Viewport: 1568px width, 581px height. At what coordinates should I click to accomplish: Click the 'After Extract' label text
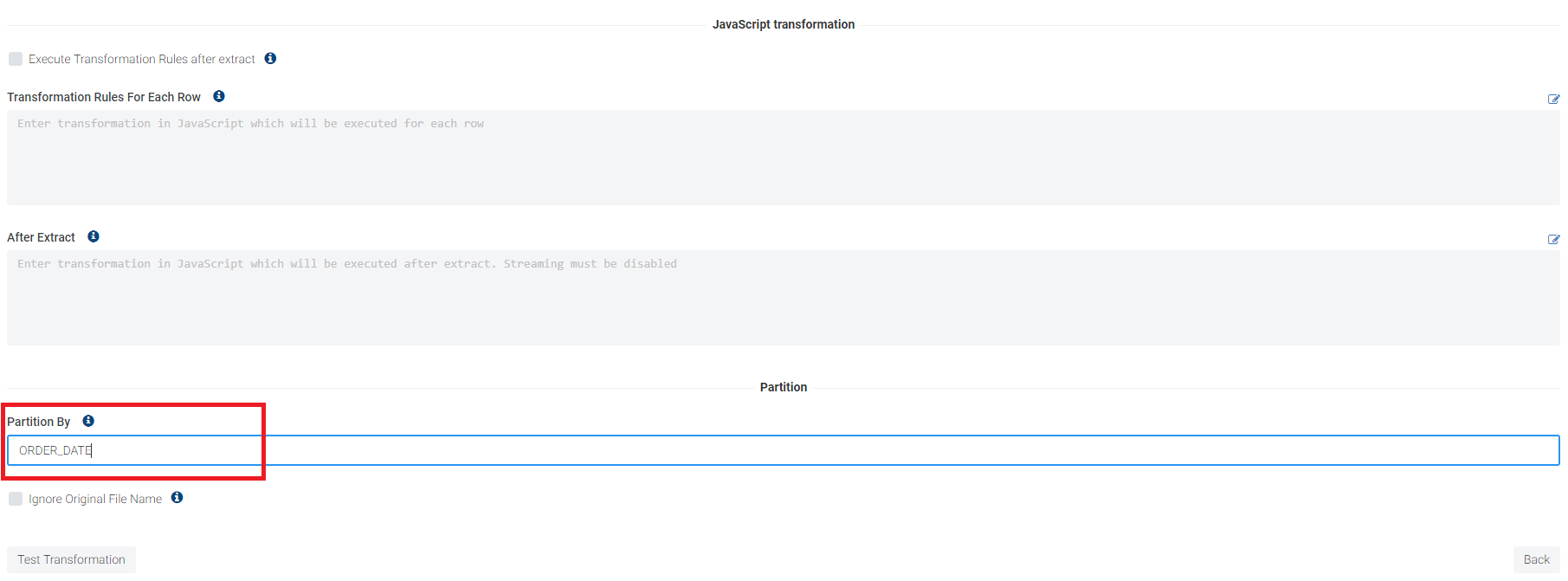[41, 237]
